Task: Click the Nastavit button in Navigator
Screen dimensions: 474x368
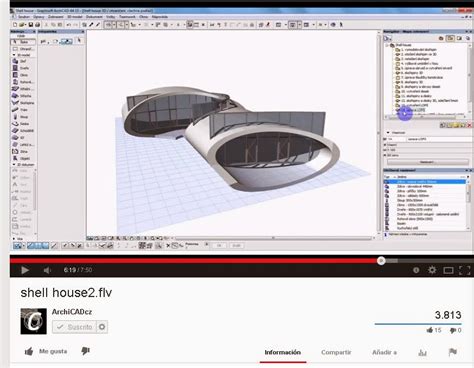Action: [x=428, y=162]
